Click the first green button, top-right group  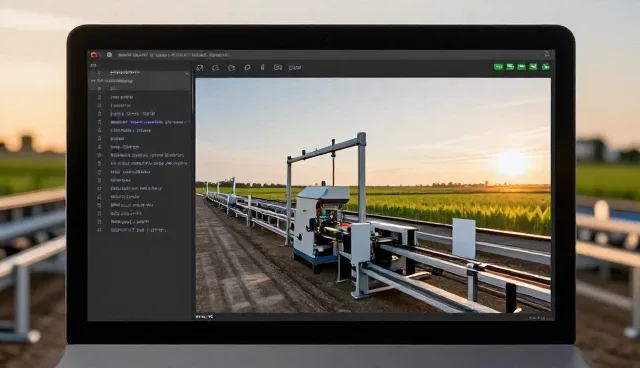pyautogui.click(x=498, y=67)
